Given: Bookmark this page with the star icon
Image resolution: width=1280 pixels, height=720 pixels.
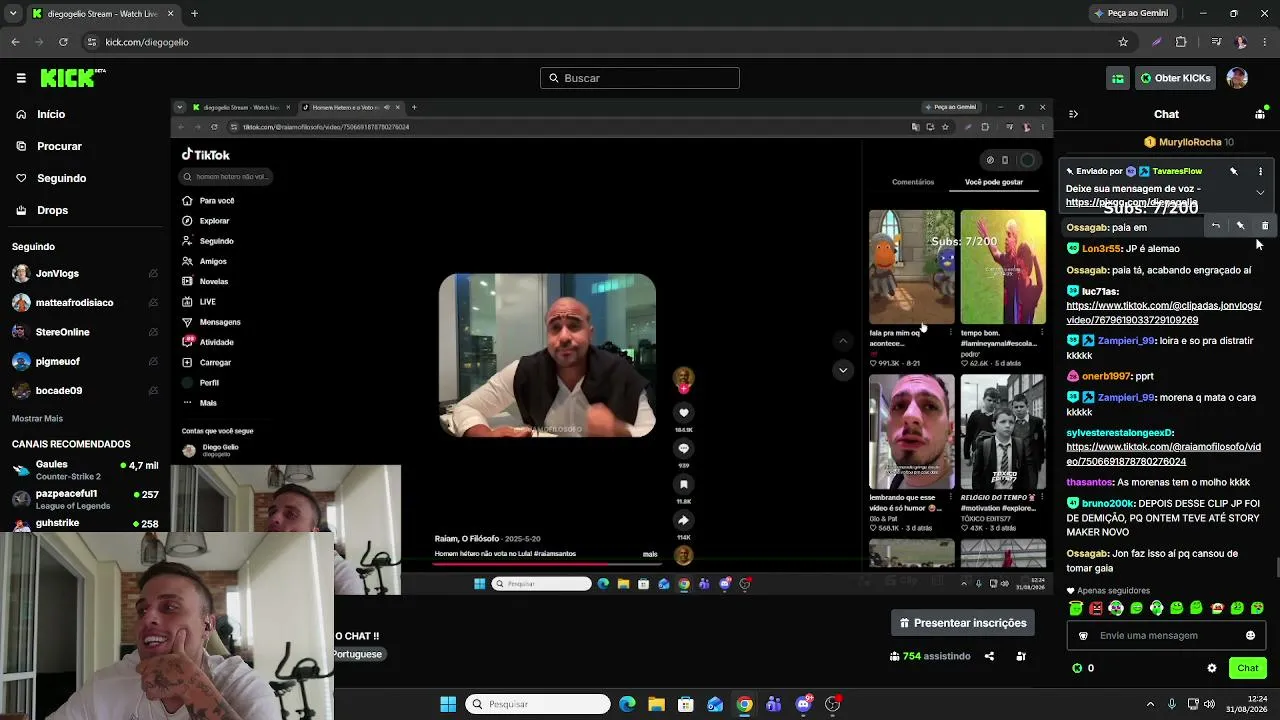Looking at the screenshot, I should 1123,42.
